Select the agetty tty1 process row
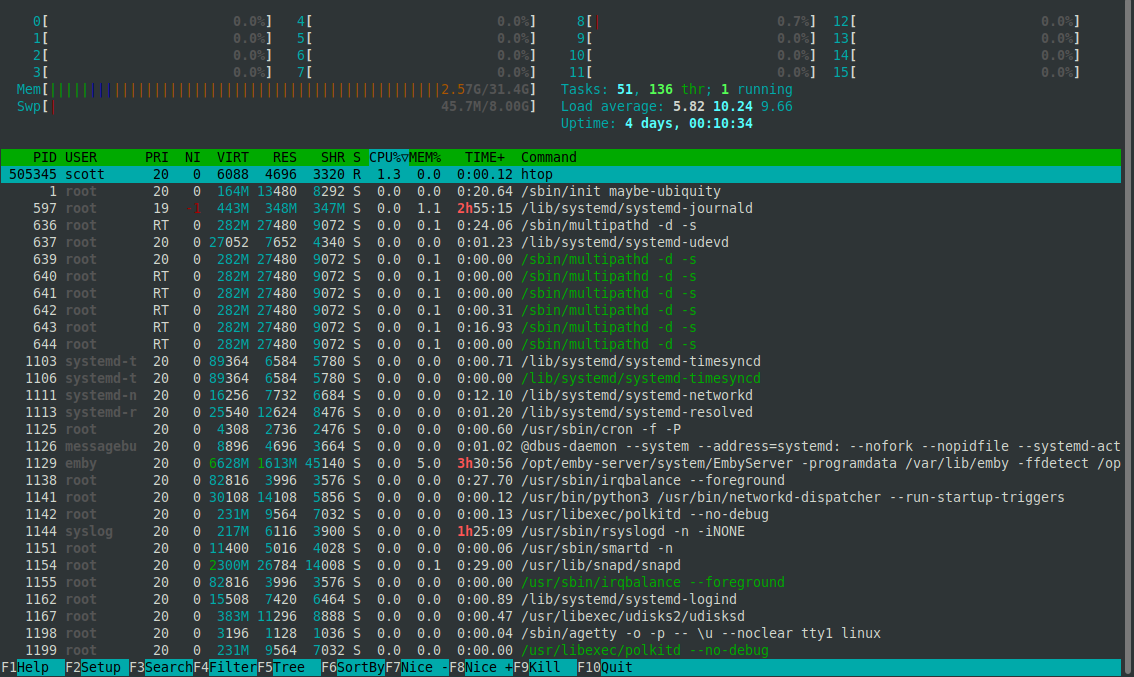 pyautogui.click(x=560, y=633)
